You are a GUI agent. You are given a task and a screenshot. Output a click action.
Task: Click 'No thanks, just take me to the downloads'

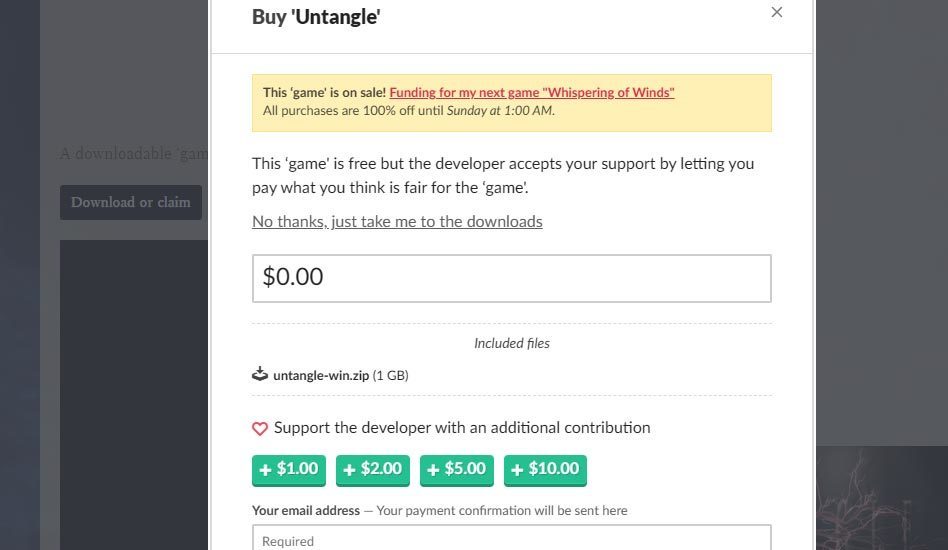[x=397, y=222]
